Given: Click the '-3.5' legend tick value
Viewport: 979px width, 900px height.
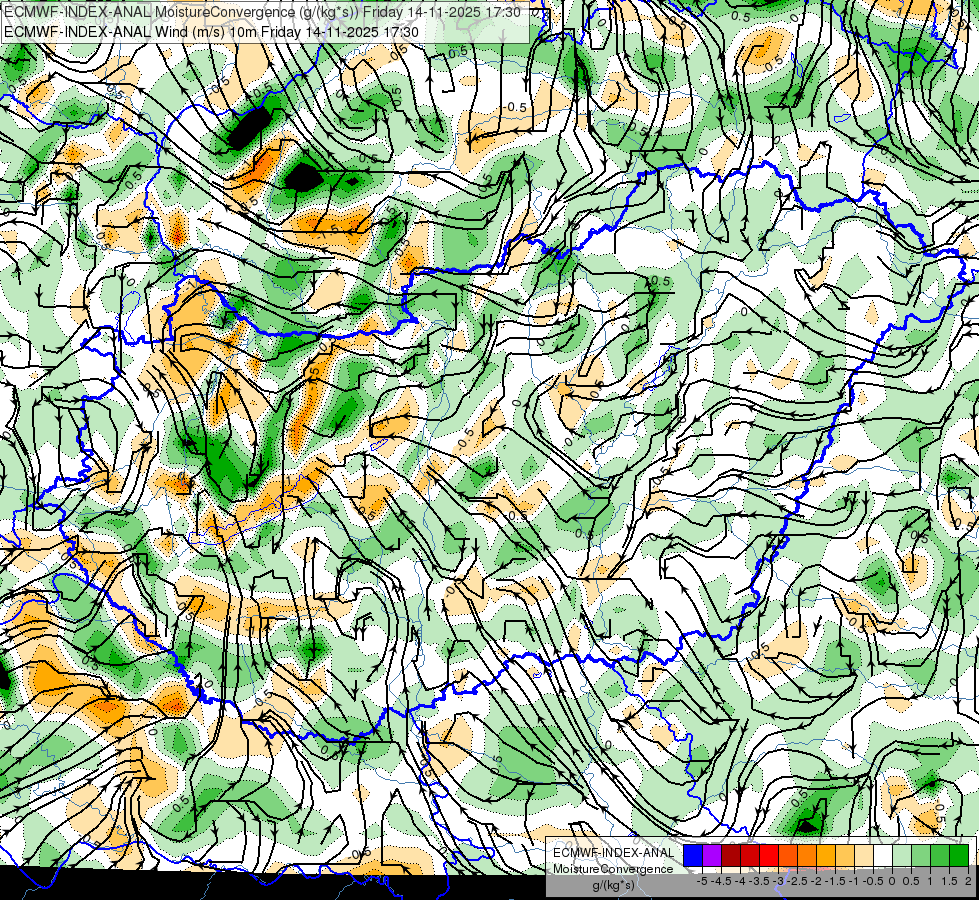Looking at the screenshot, I should 759,881.
